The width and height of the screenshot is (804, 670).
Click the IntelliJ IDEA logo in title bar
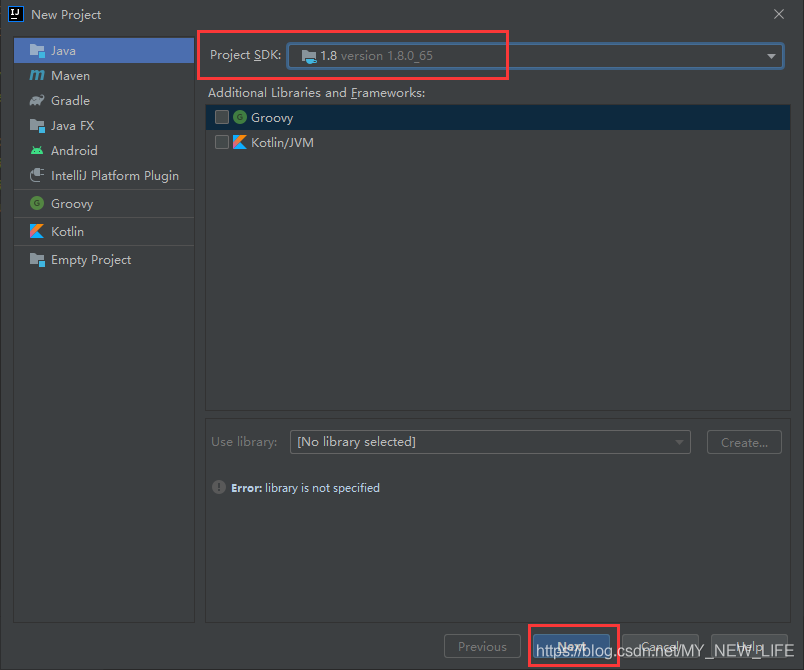(x=16, y=14)
